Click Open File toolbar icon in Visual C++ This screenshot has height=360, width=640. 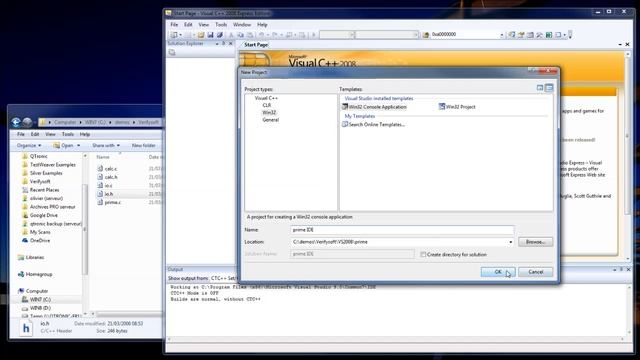(x=201, y=35)
